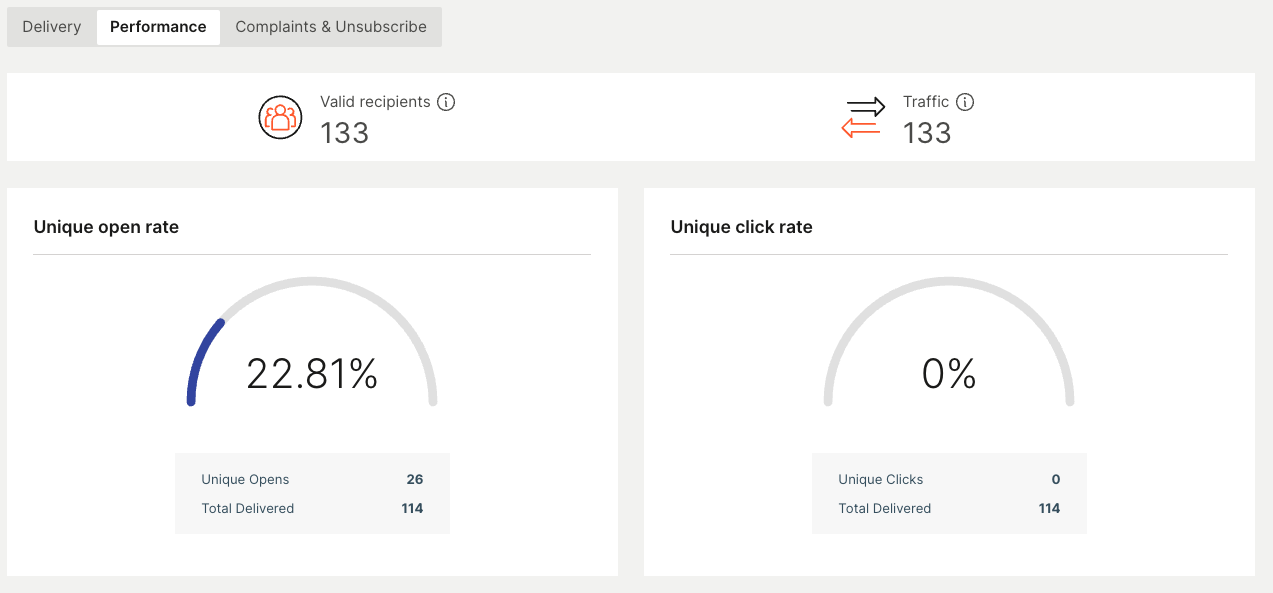
Task: Open the Complaints & Unsubscribe tab
Action: tap(331, 27)
